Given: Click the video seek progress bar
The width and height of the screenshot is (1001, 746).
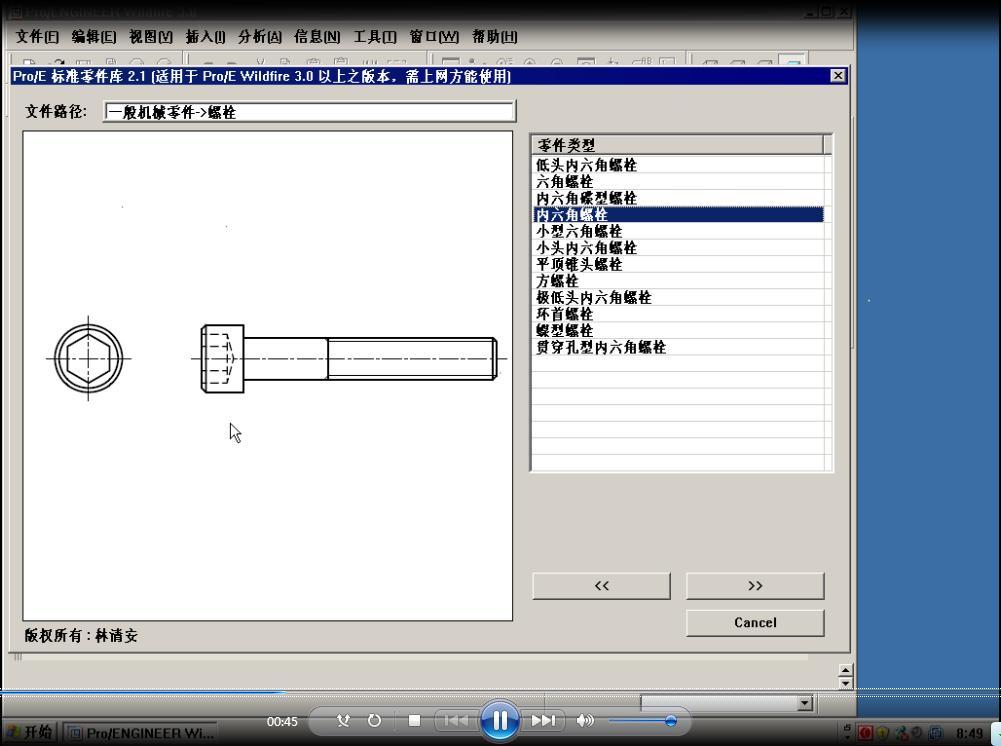Looking at the screenshot, I should tap(500, 691).
